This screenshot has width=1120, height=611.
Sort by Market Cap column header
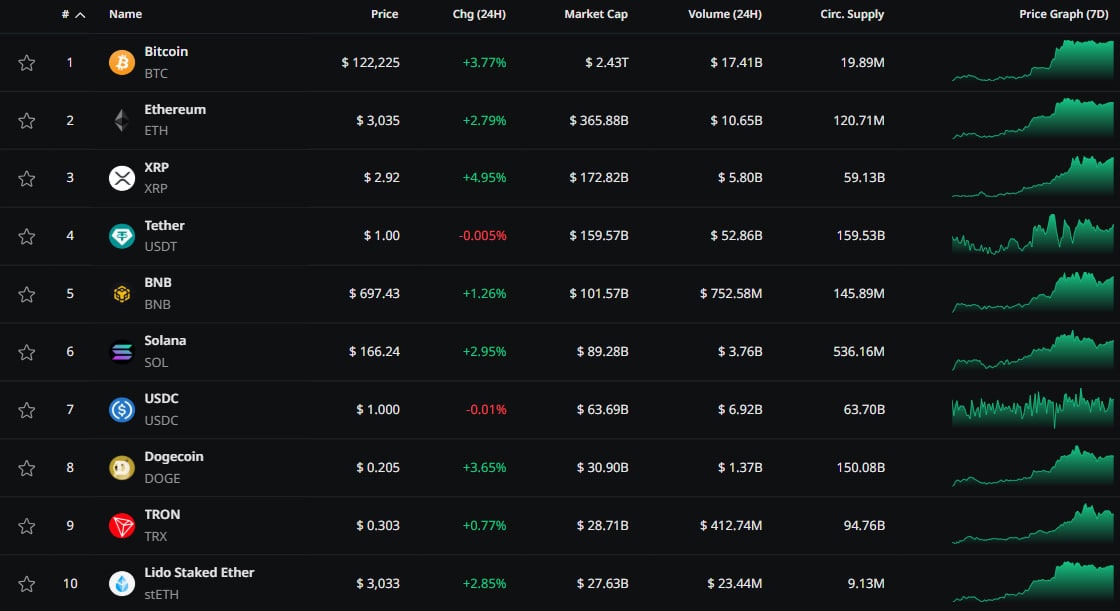[x=596, y=14]
